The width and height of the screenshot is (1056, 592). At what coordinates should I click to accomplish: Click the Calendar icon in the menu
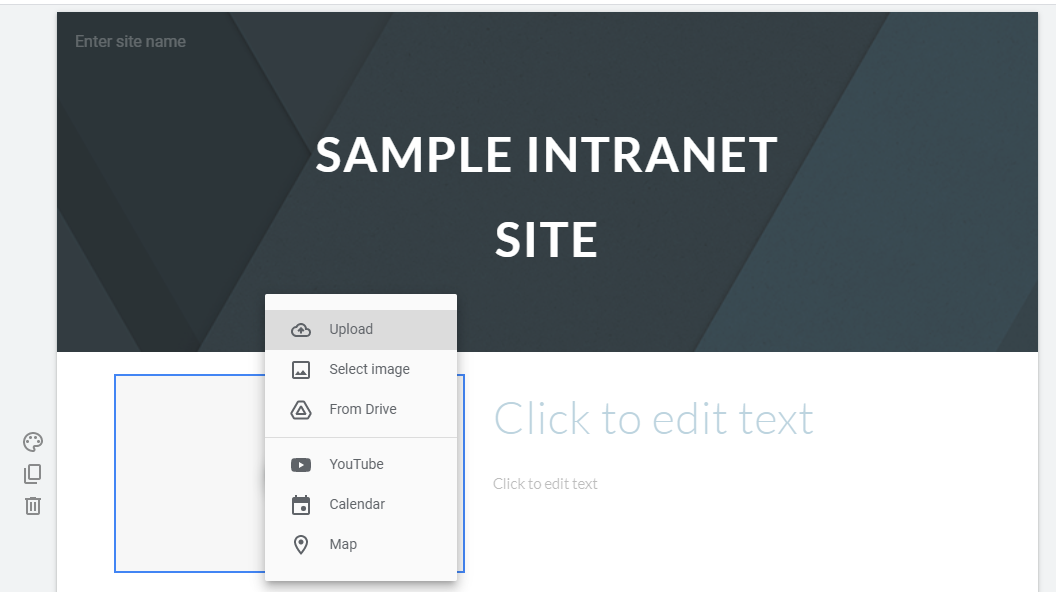pos(300,504)
